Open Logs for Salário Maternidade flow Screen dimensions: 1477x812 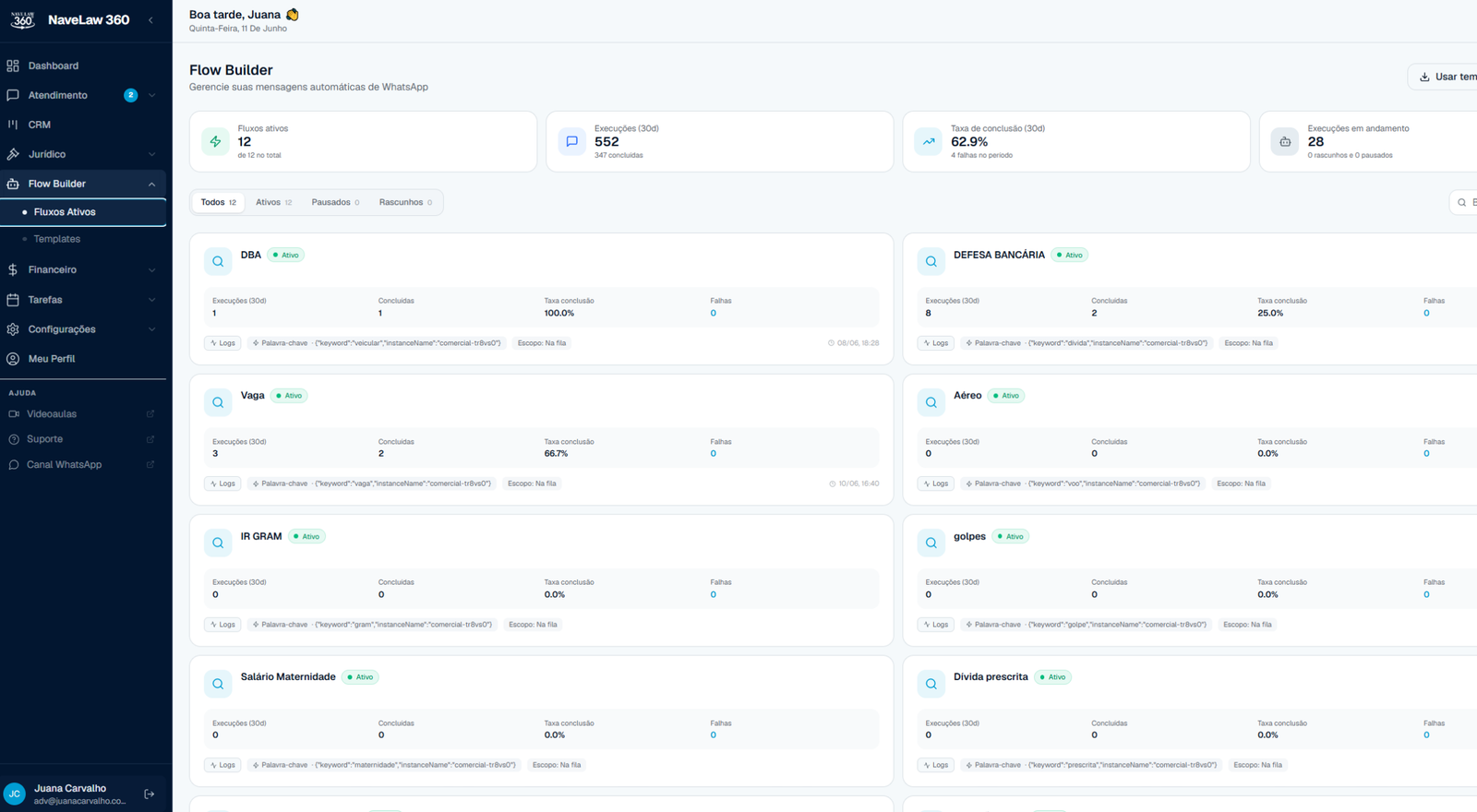pyautogui.click(x=222, y=765)
